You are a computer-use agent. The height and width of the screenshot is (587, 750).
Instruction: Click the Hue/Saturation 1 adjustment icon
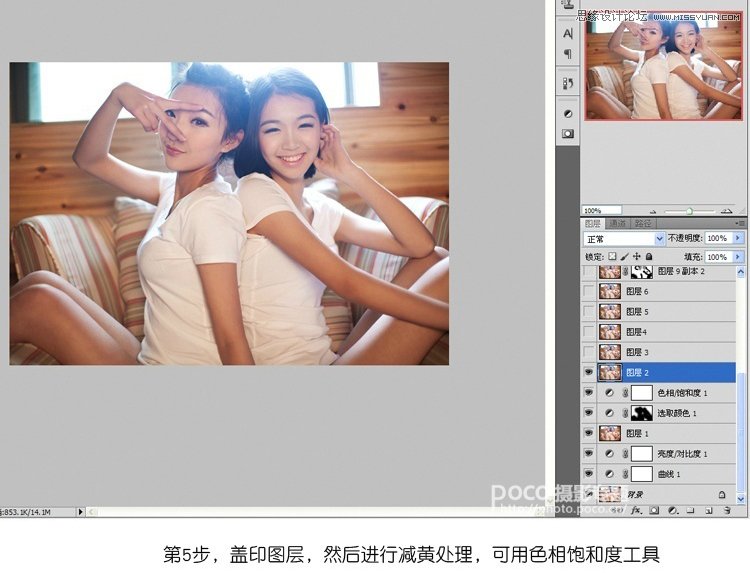point(609,393)
